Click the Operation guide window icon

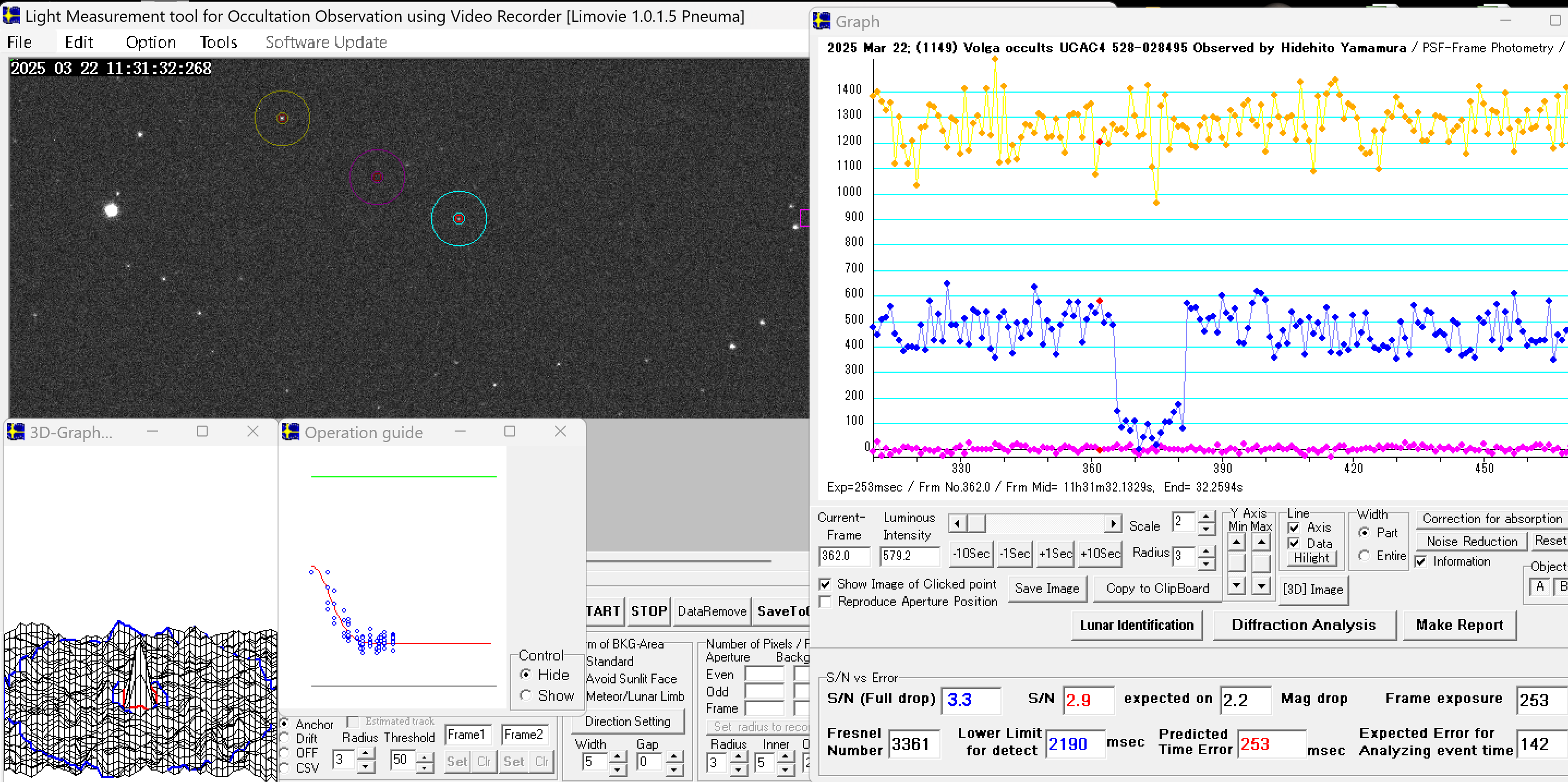[291, 432]
